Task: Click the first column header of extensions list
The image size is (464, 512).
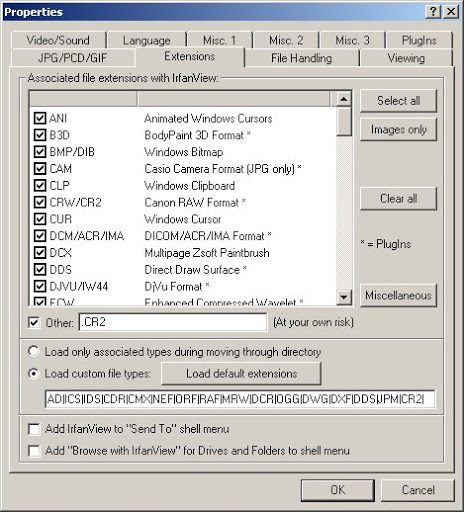Action: 83,99
